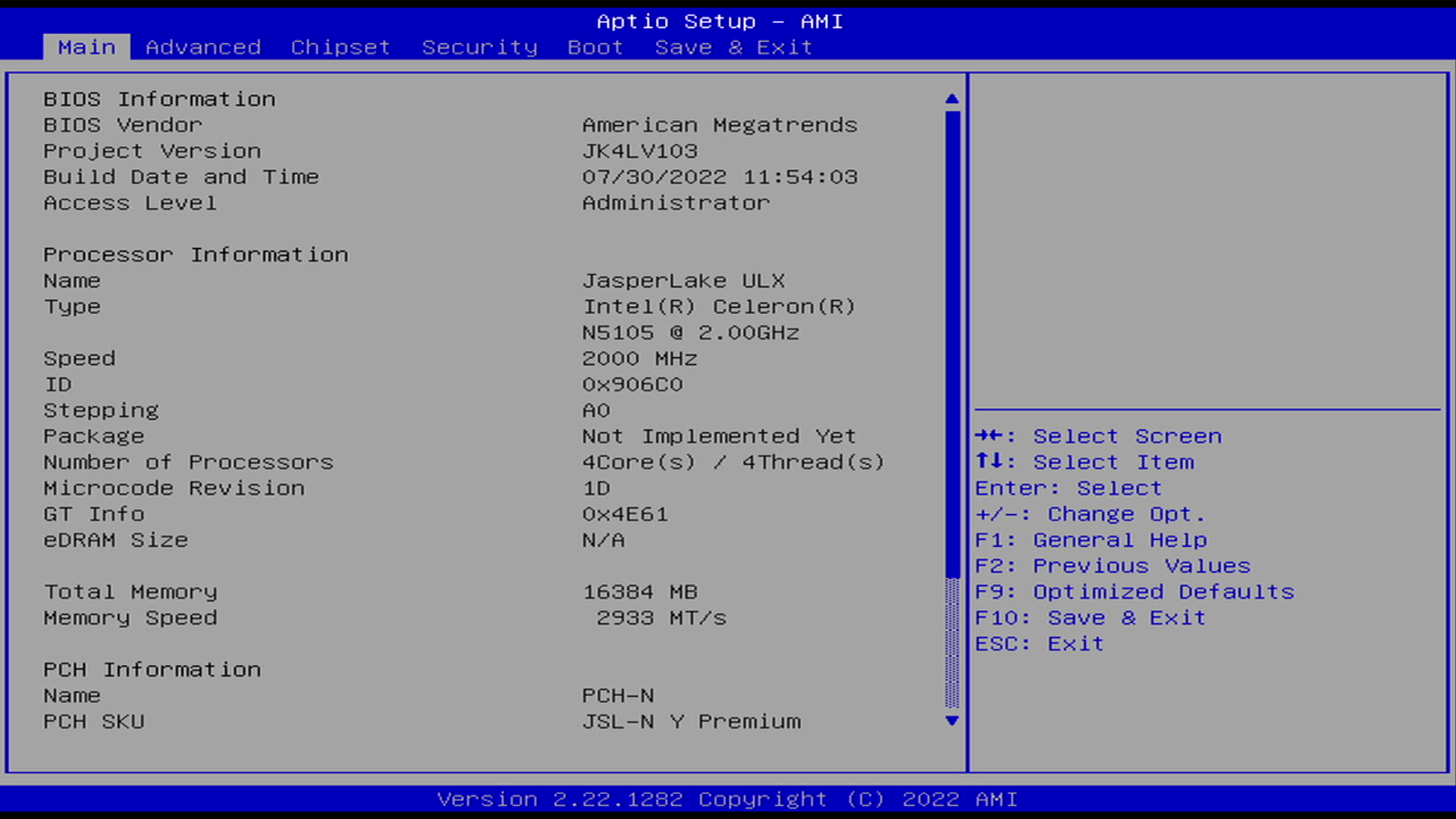
Task: Select the Boot tab
Action: tap(595, 47)
